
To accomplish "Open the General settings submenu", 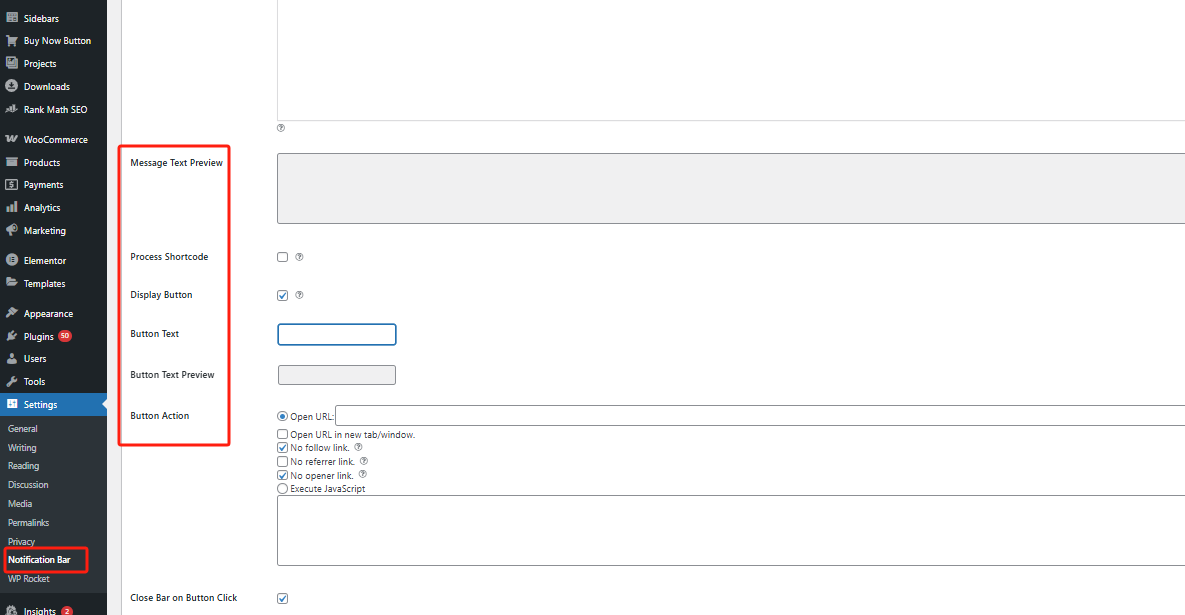I will 23,428.
